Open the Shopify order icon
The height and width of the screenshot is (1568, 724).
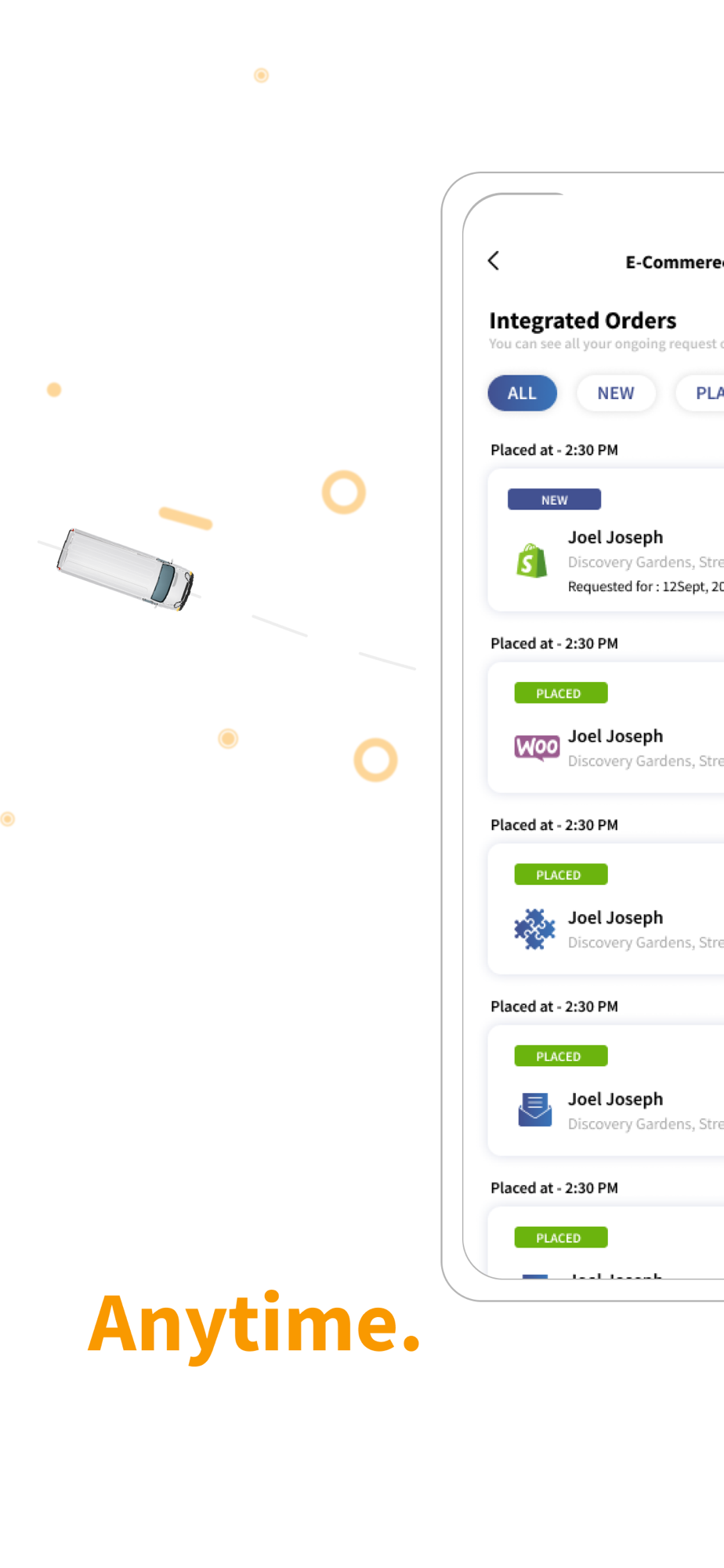532,561
